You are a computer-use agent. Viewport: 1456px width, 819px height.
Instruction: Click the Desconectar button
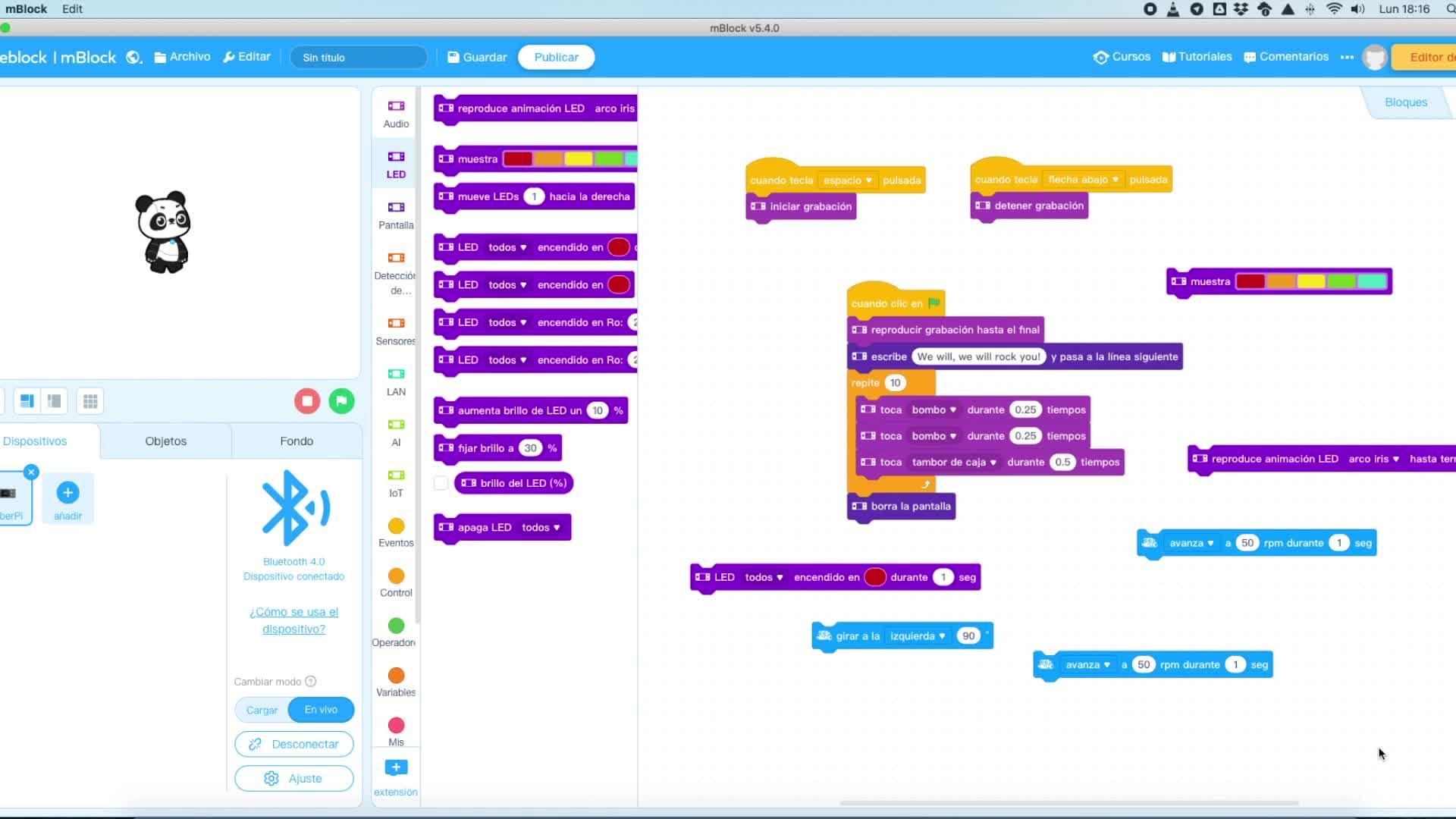coord(294,745)
